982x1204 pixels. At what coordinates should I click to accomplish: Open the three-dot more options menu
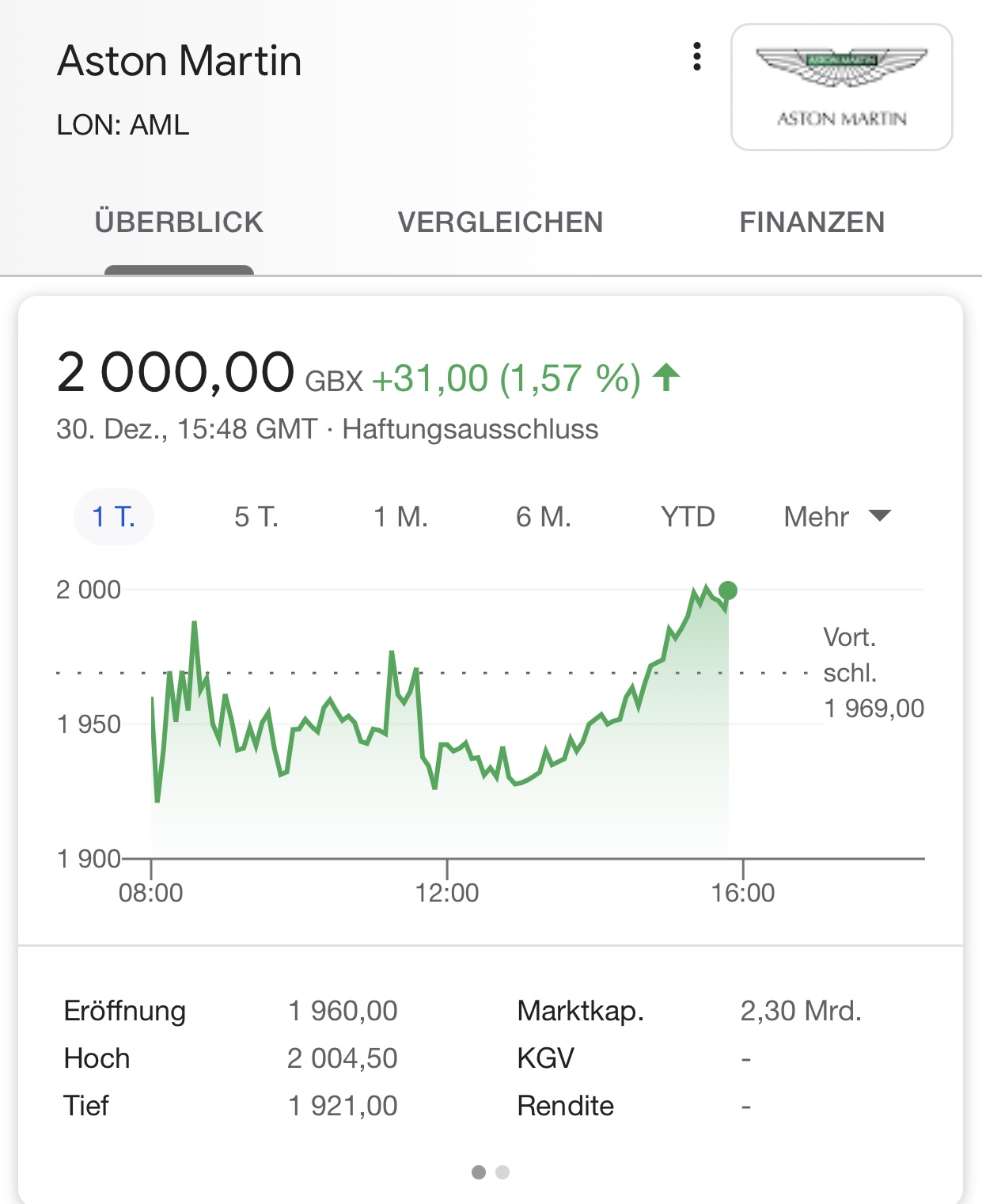click(696, 57)
